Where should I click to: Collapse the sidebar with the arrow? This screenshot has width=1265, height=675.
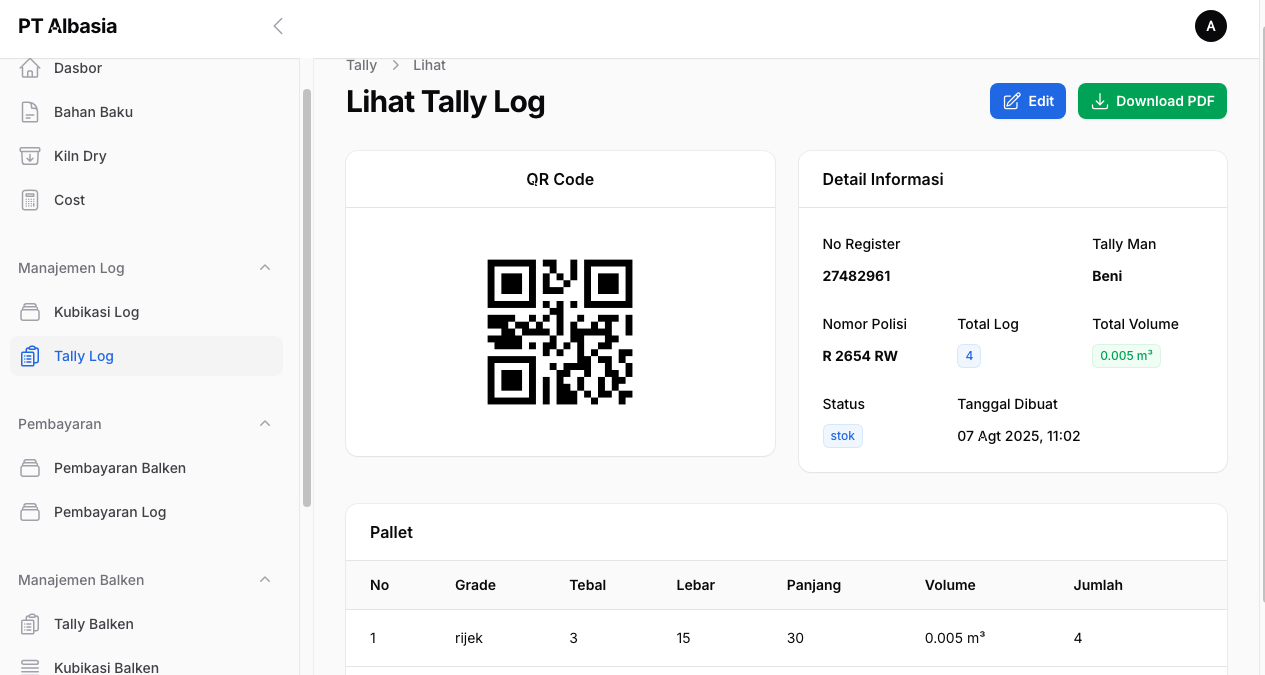(x=278, y=26)
